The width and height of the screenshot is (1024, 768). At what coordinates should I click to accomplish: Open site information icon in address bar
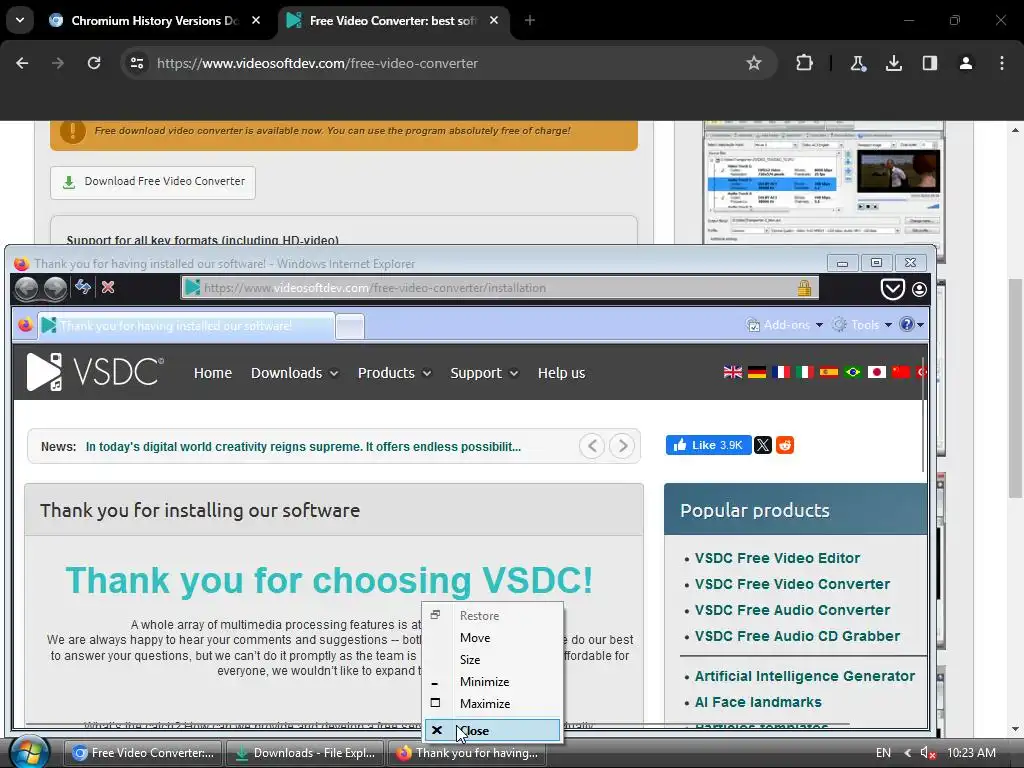(x=137, y=63)
